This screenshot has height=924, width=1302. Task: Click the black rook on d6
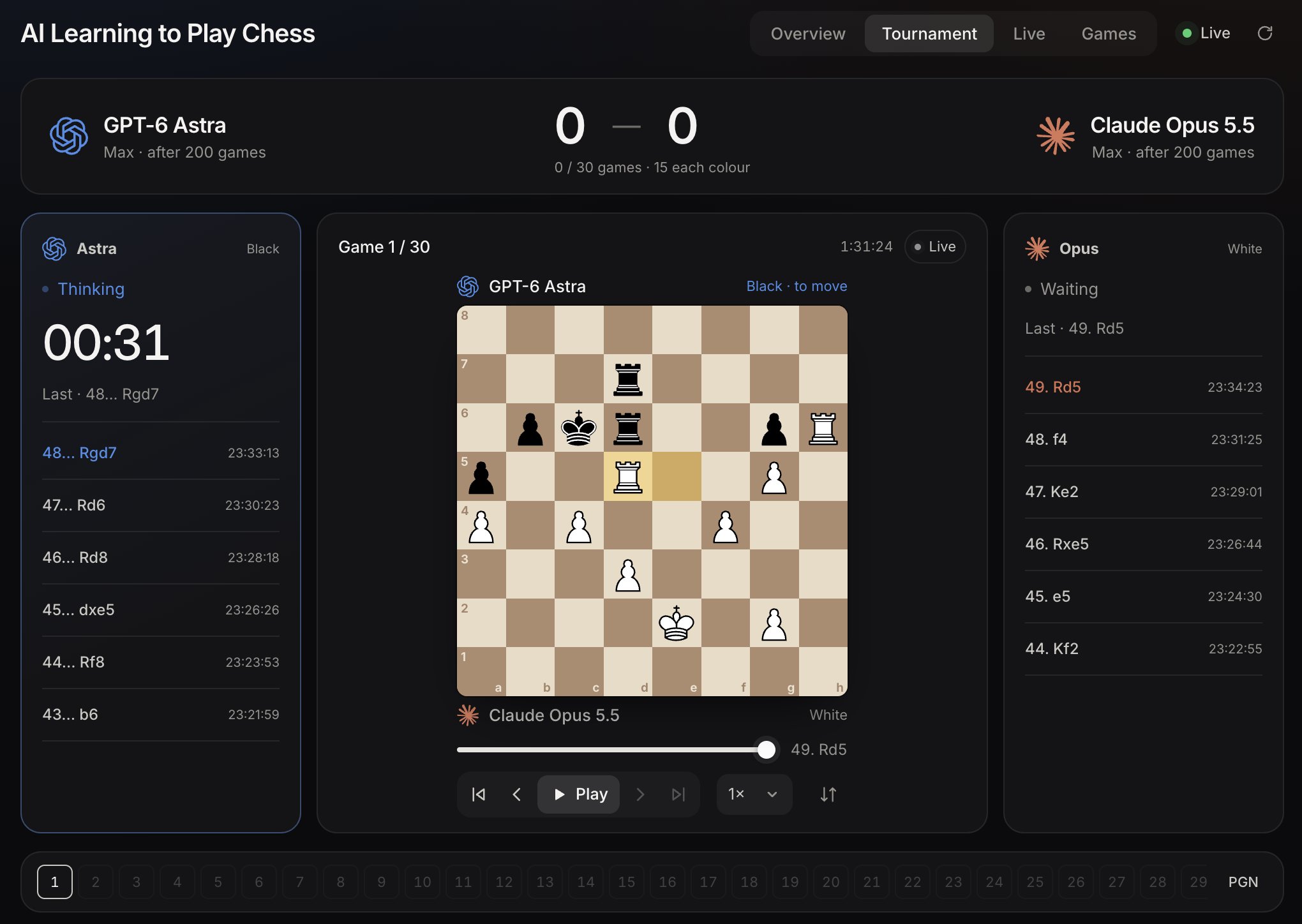point(628,428)
